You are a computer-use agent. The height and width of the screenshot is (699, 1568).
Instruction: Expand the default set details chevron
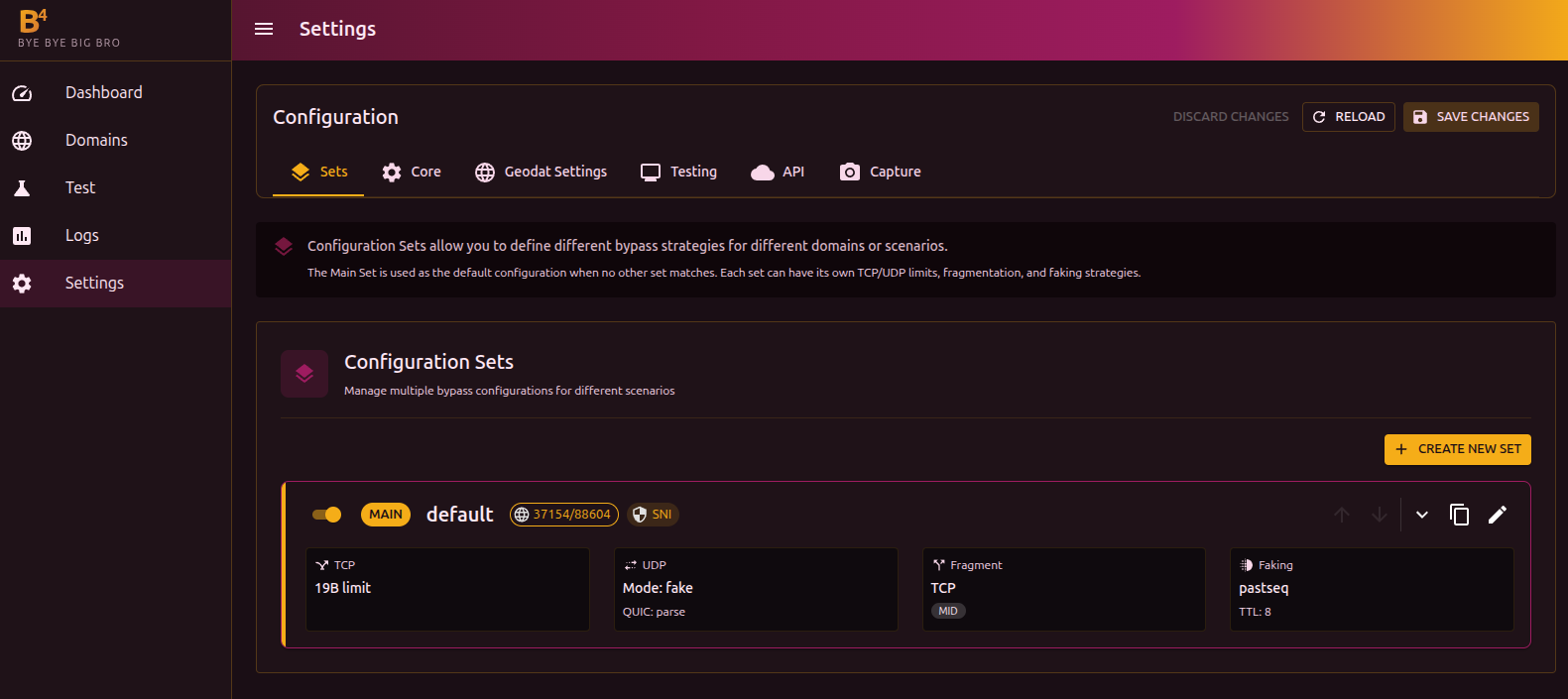coord(1421,515)
